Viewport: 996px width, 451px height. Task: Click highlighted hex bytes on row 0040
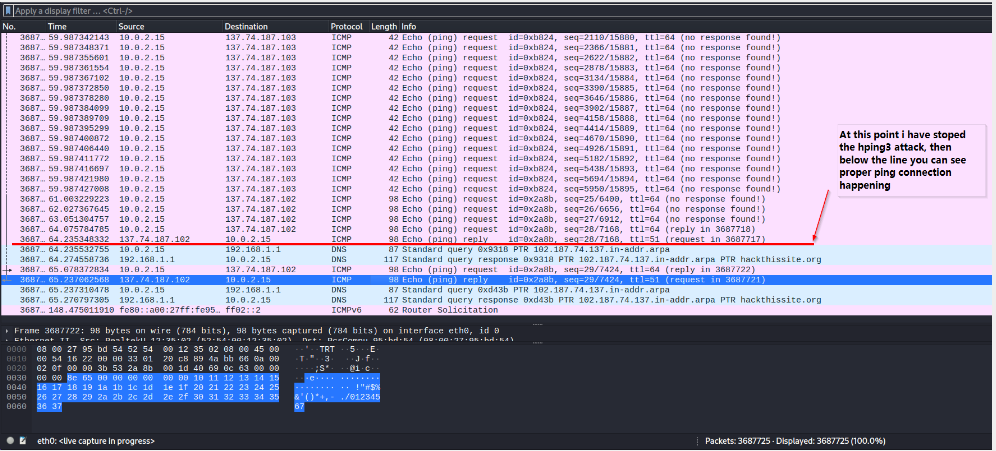158,387
